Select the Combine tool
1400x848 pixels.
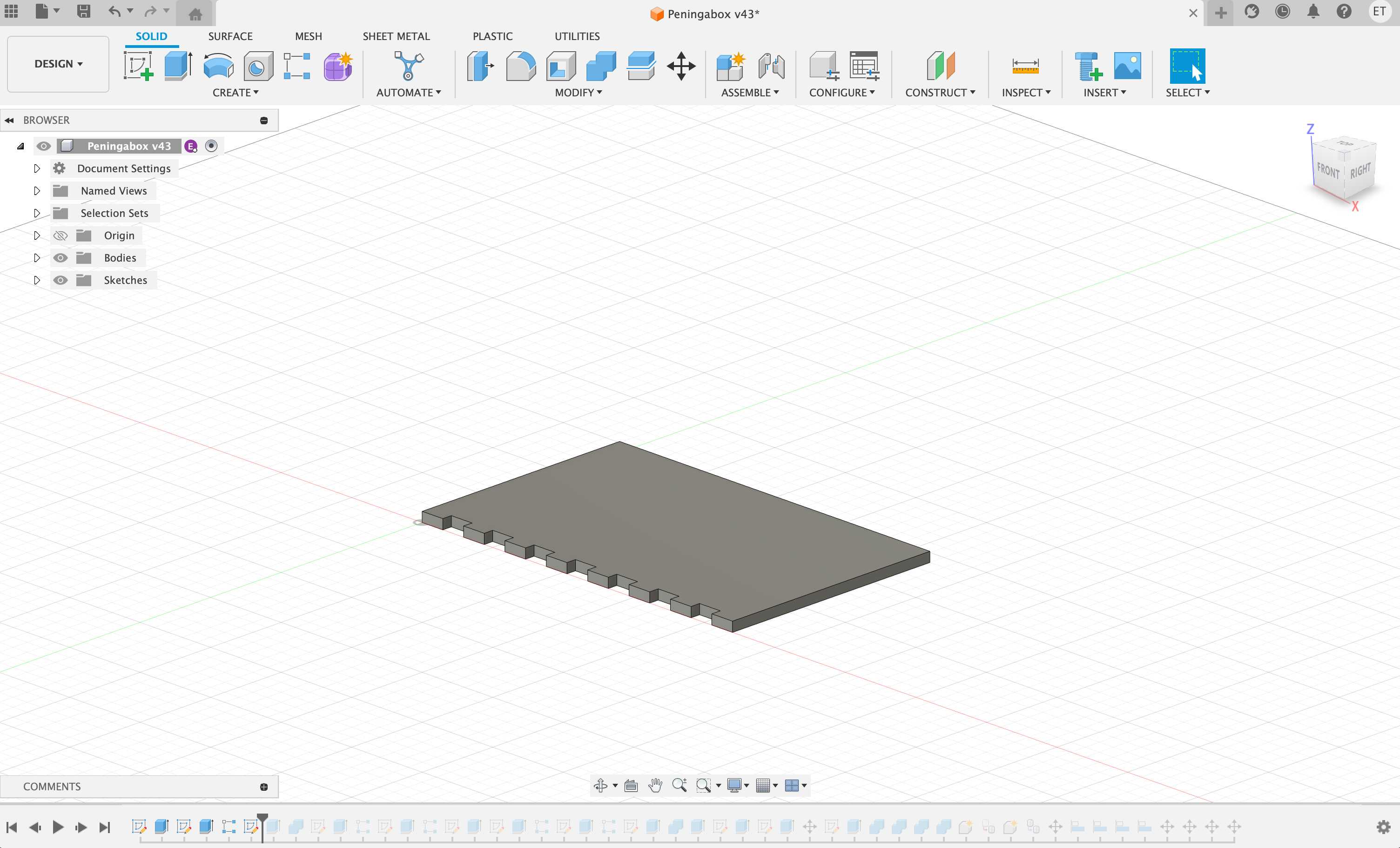click(600, 66)
